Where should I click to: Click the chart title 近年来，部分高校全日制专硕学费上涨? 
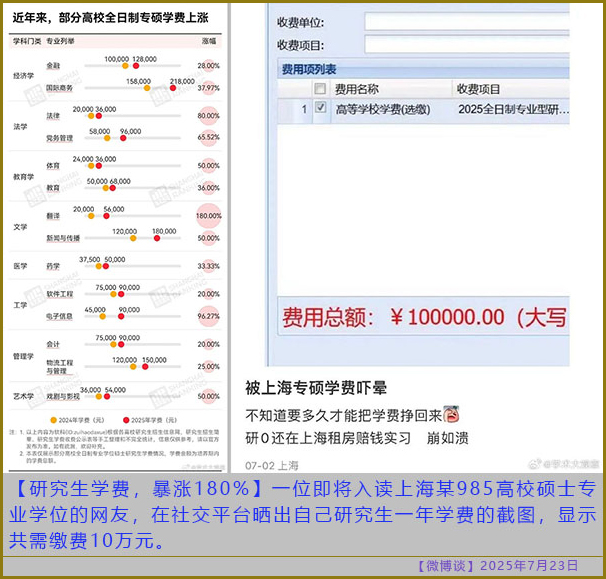click(111, 17)
